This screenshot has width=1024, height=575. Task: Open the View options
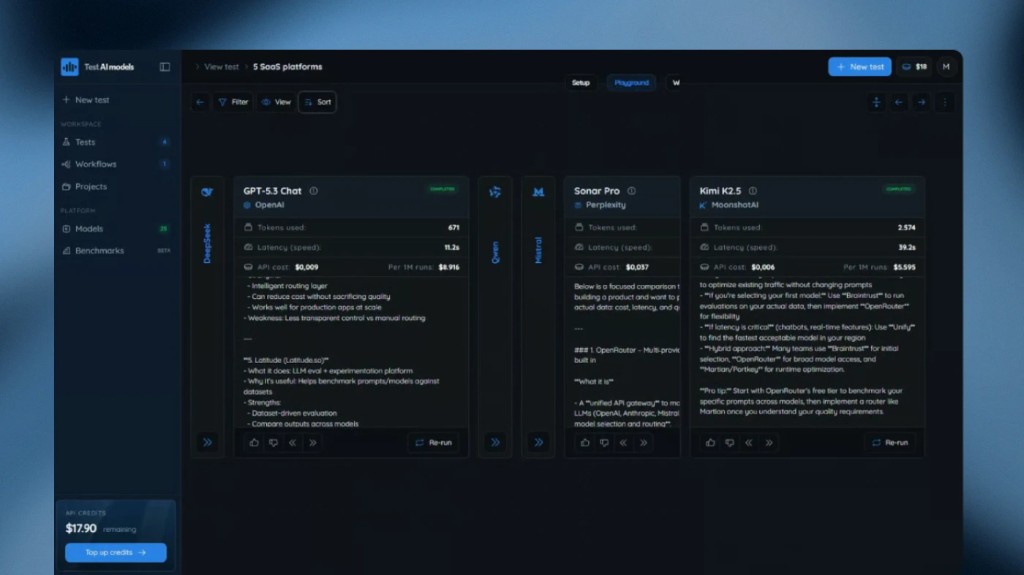click(x=276, y=102)
